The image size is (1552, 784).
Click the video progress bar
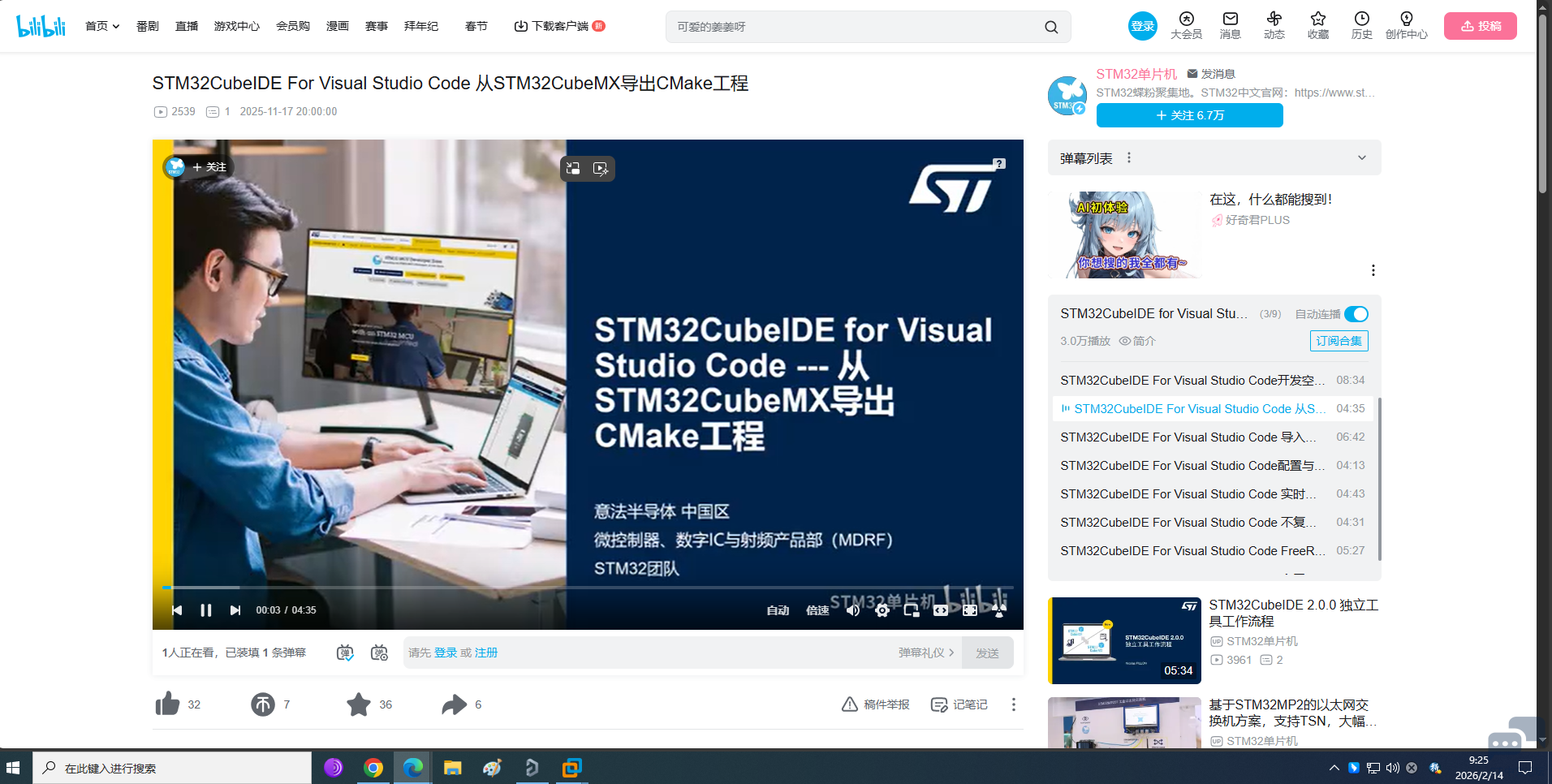point(588,587)
